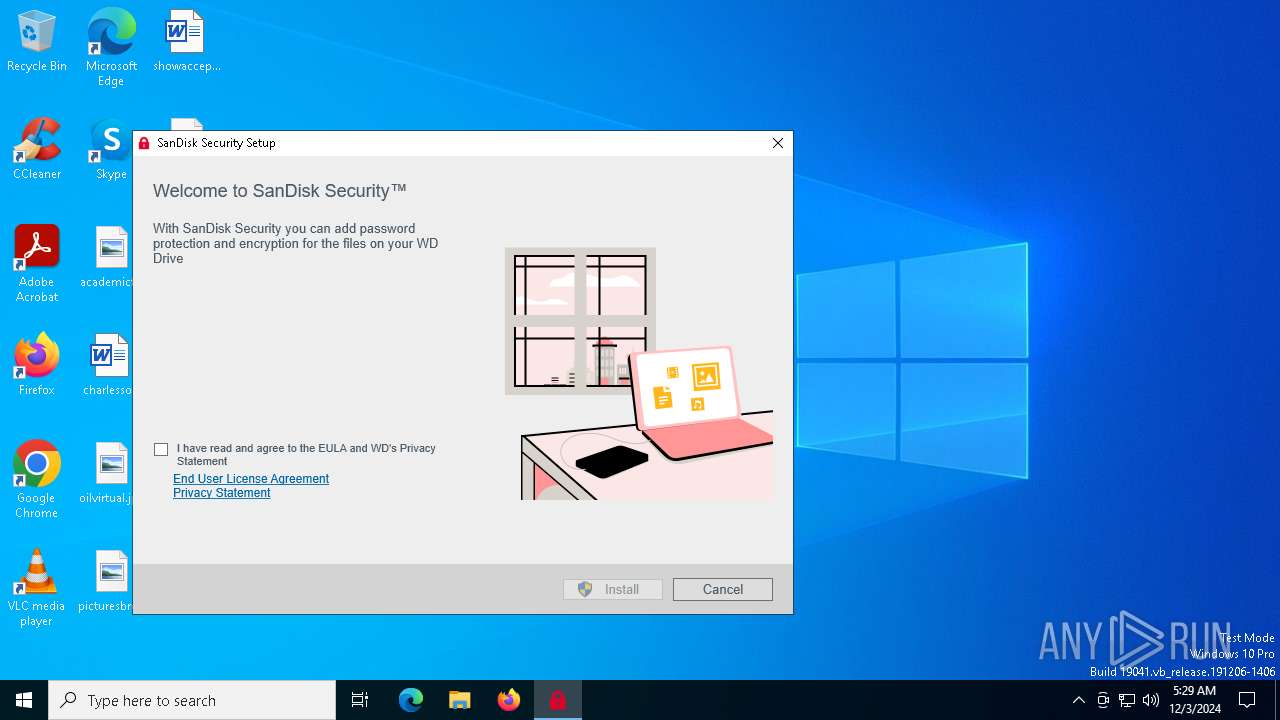This screenshot has height=720, width=1280.
Task: Open File Explorer from the taskbar
Action: pos(460,700)
